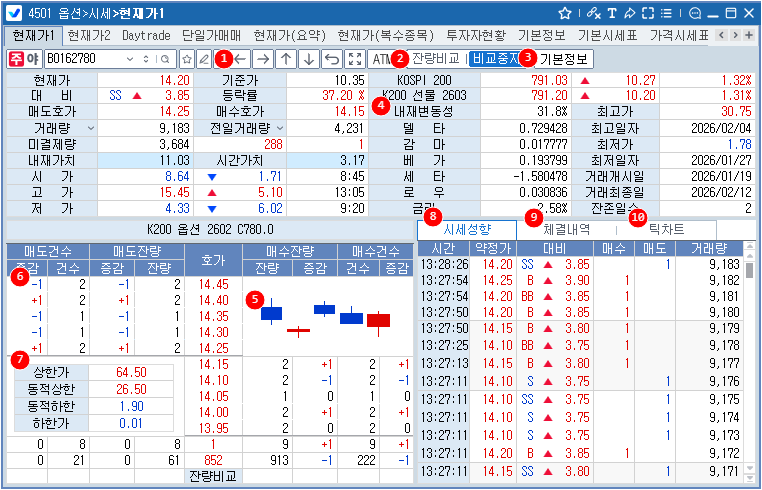Click the favorite star icon in toolbar

[x=187, y=59]
